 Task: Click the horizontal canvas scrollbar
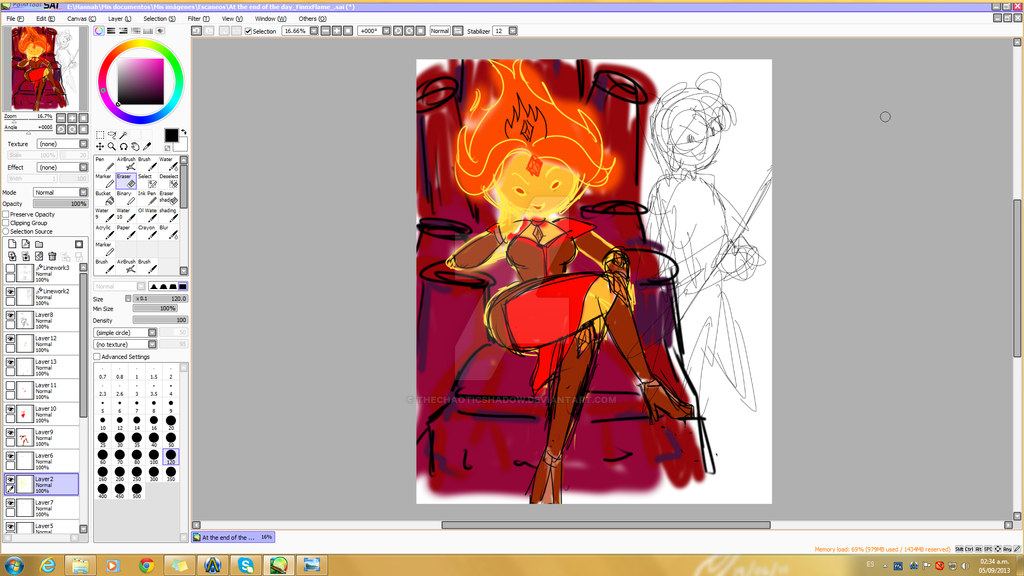[605, 524]
